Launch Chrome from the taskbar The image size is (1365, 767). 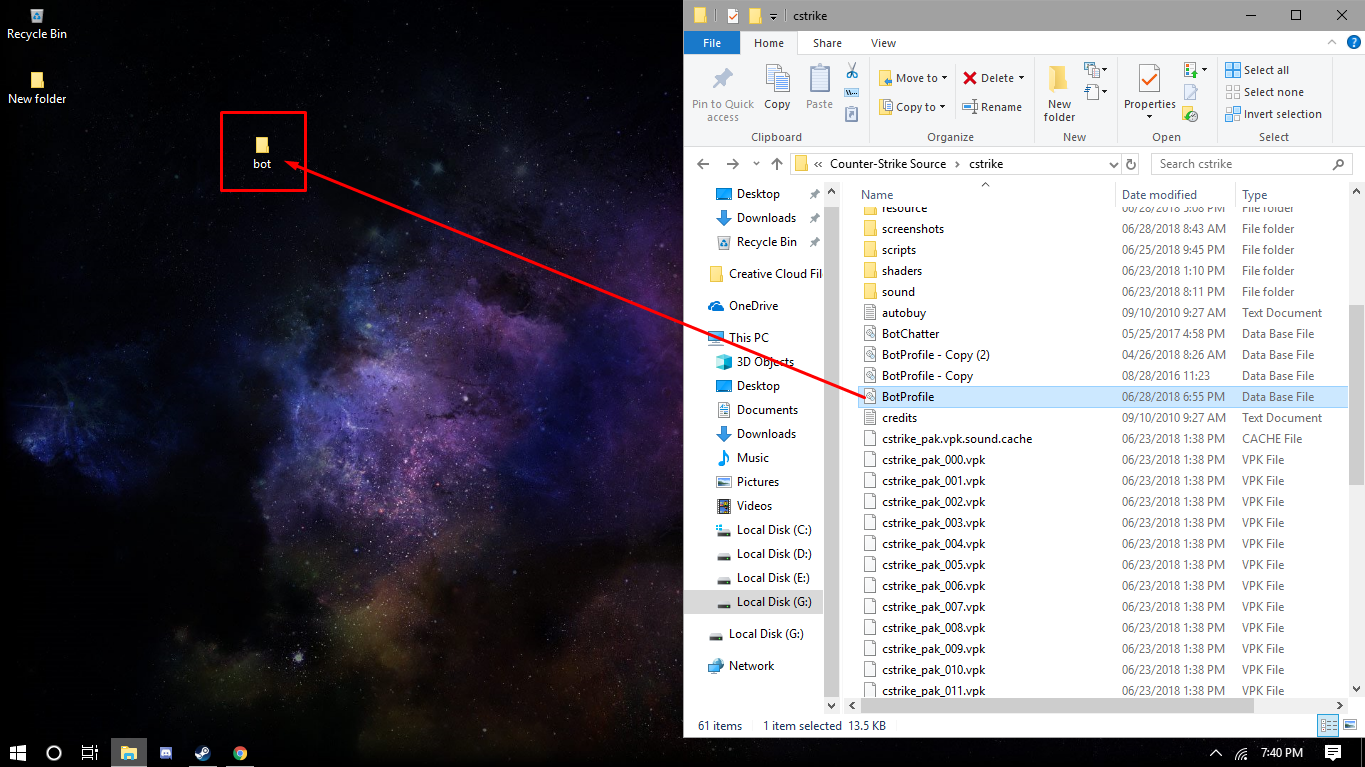[240, 753]
